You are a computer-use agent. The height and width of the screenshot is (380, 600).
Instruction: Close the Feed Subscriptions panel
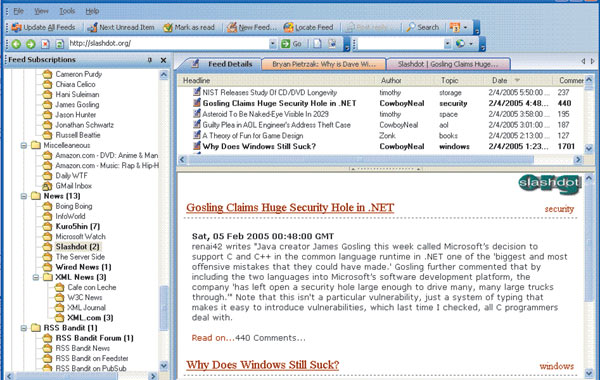point(163,60)
